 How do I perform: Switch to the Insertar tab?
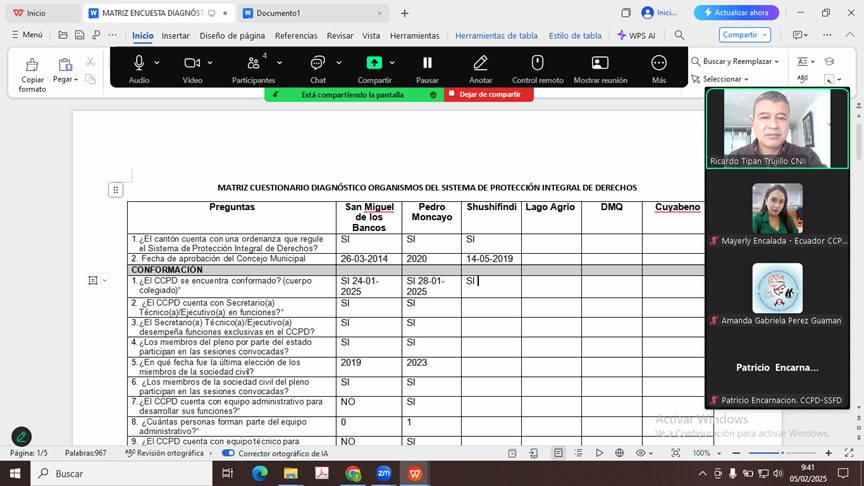coord(175,35)
